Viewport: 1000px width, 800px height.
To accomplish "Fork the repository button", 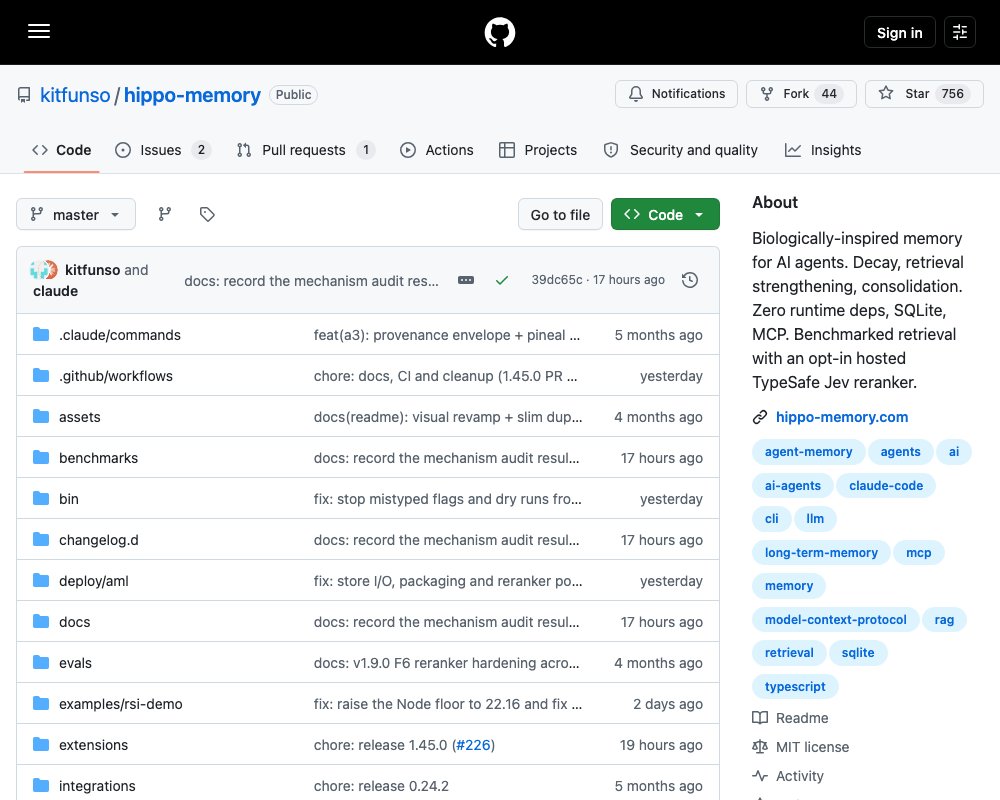I will coord(801,94).
